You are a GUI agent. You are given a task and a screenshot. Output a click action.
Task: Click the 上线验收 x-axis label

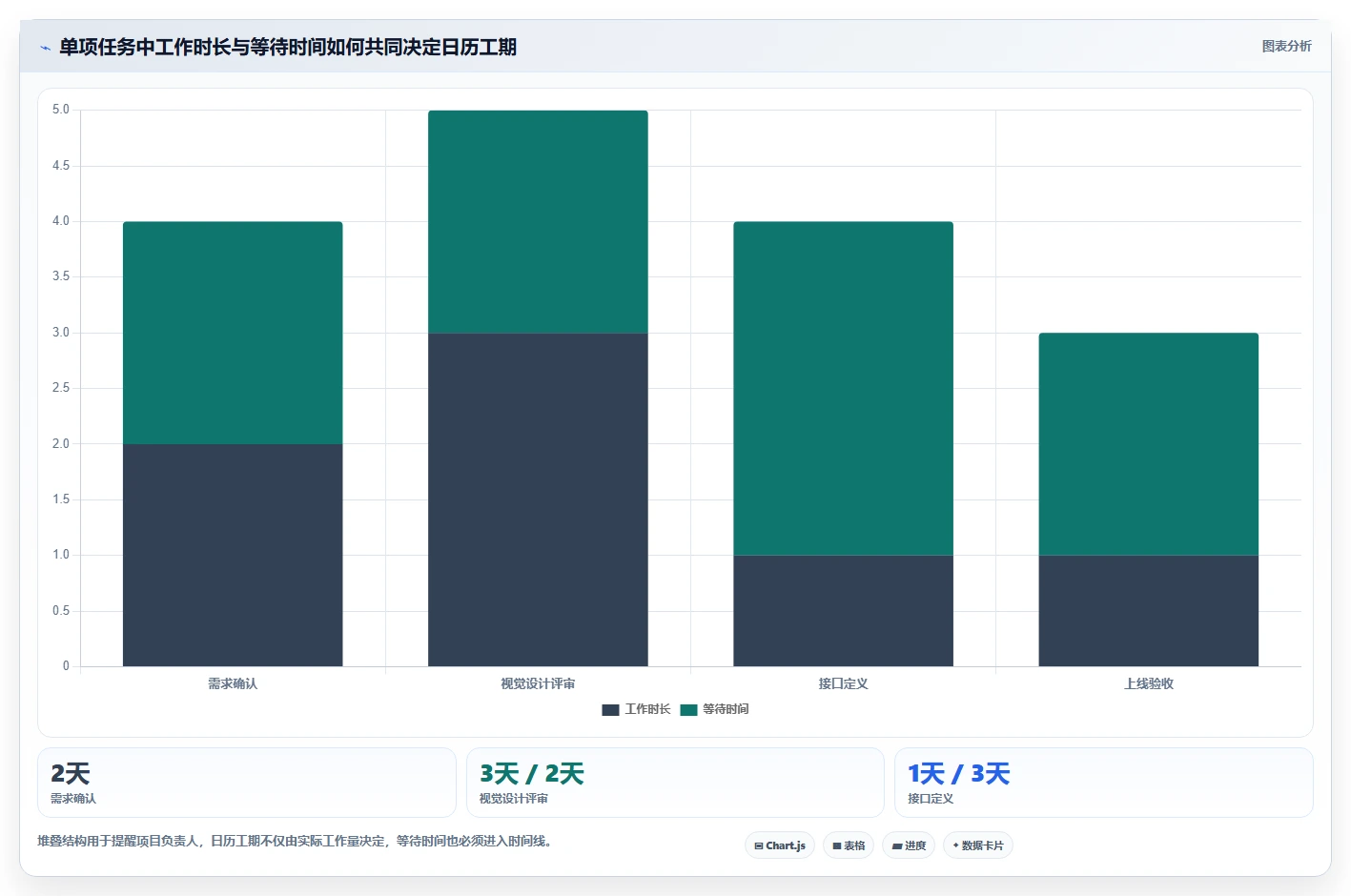(x=1148, y=683)
